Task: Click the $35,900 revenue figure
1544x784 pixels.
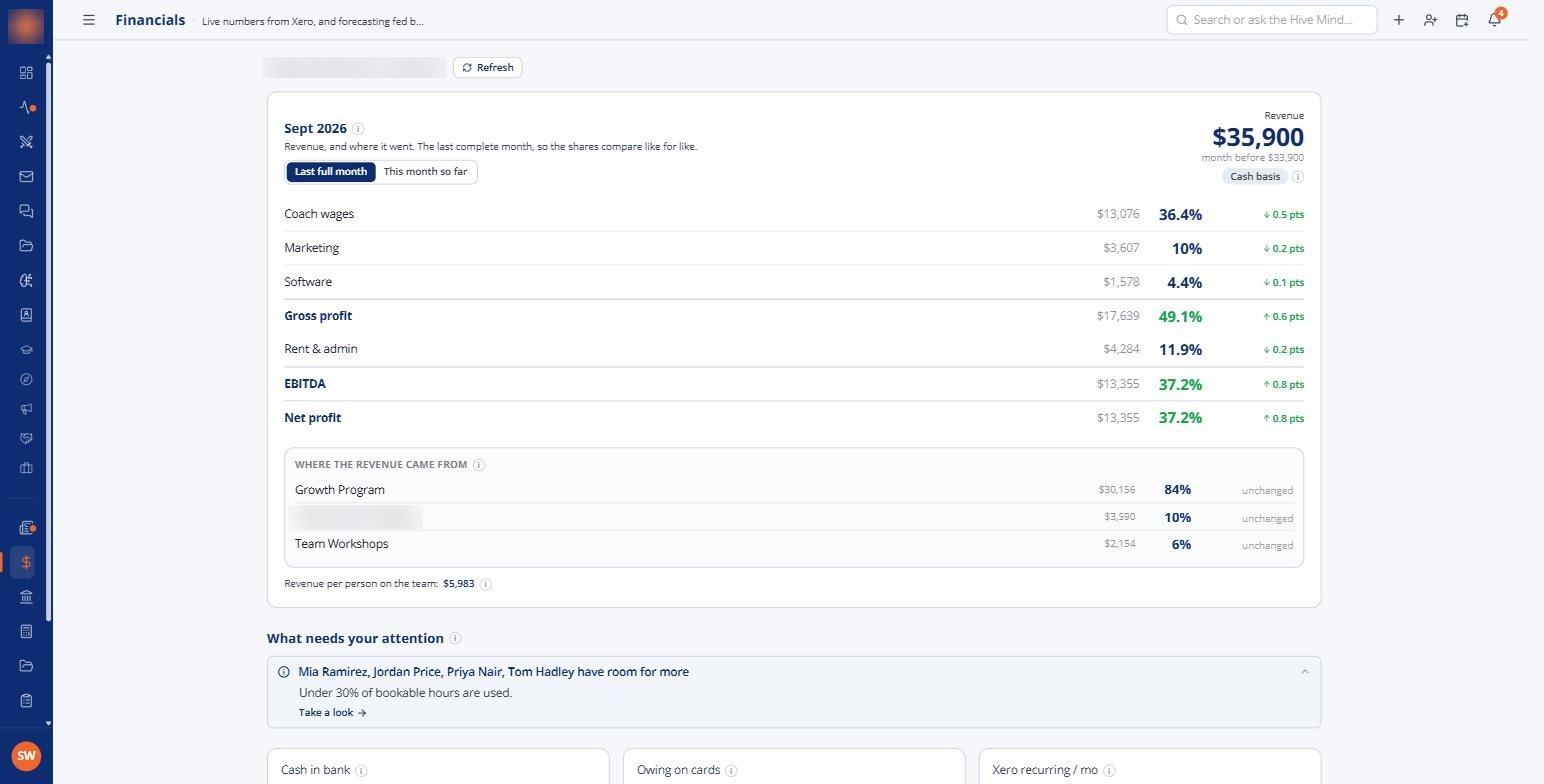Action: [x=1258, y=137]
